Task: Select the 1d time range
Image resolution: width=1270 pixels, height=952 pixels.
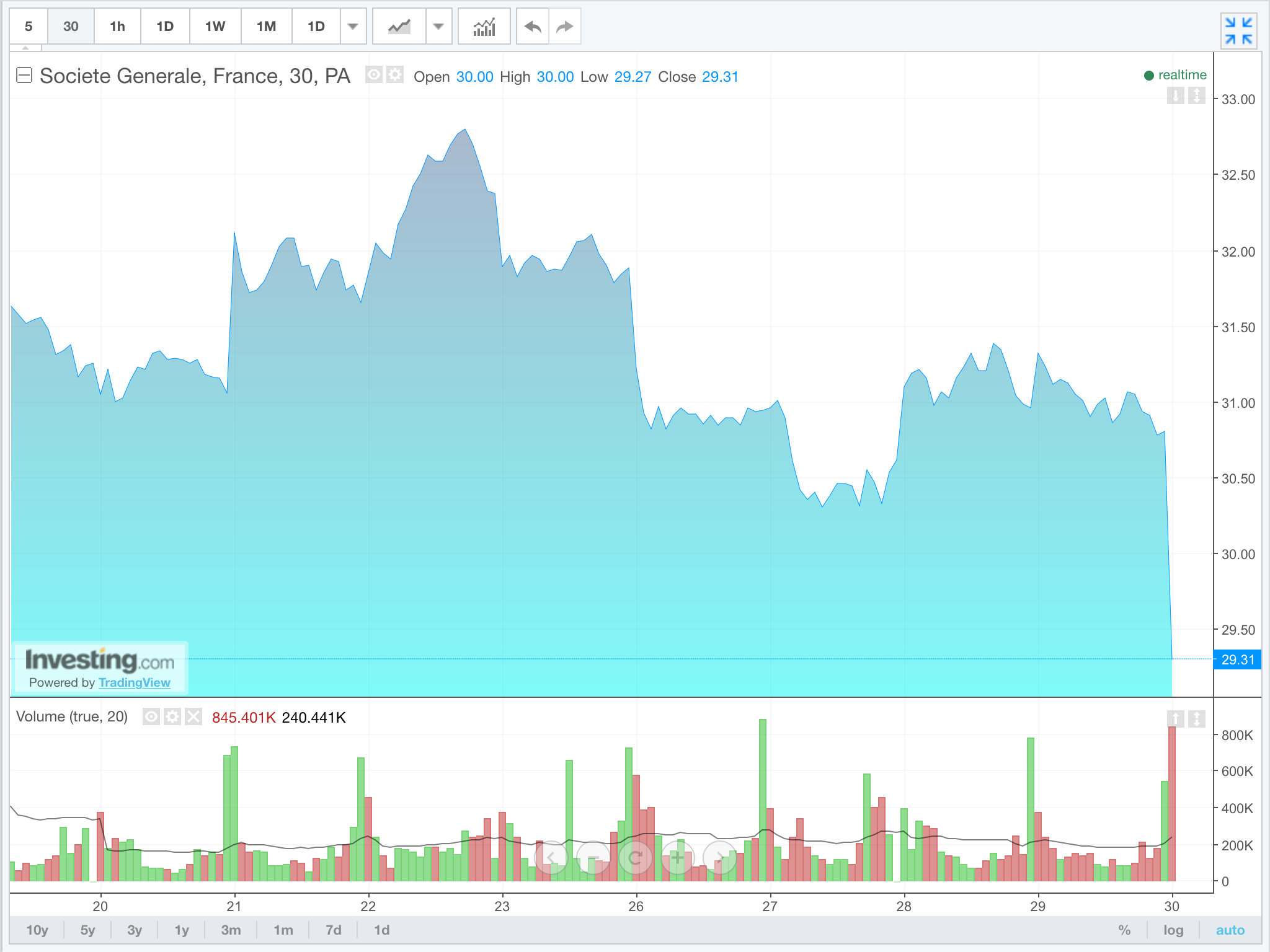Action: point(382,930)
